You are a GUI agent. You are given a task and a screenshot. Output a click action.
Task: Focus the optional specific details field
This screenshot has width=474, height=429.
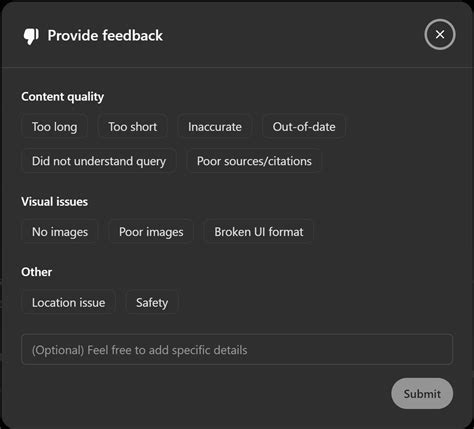(x=237, y=350)
